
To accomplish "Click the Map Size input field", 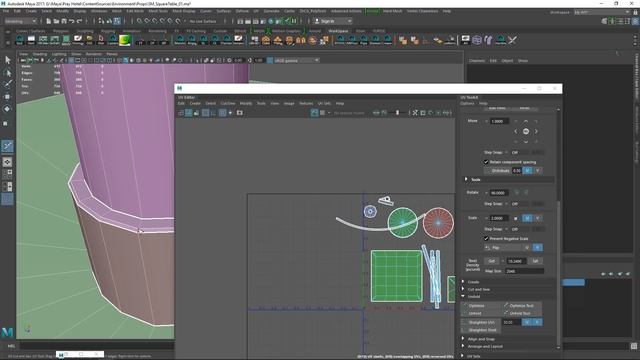I will 524,271.
